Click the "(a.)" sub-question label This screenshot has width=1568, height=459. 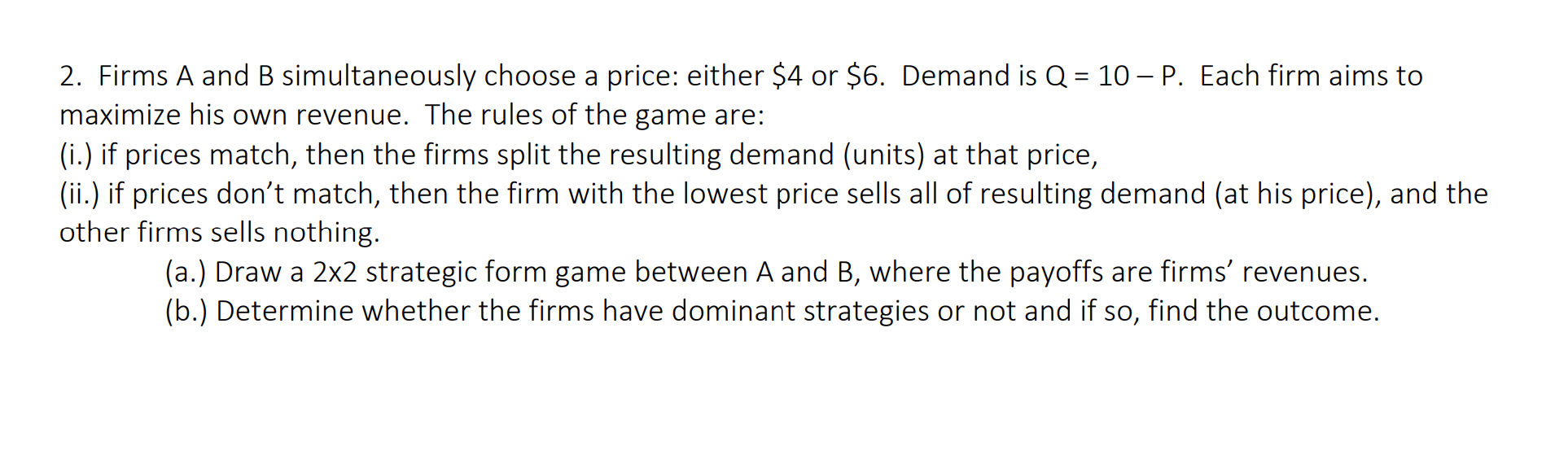[185, 272]
